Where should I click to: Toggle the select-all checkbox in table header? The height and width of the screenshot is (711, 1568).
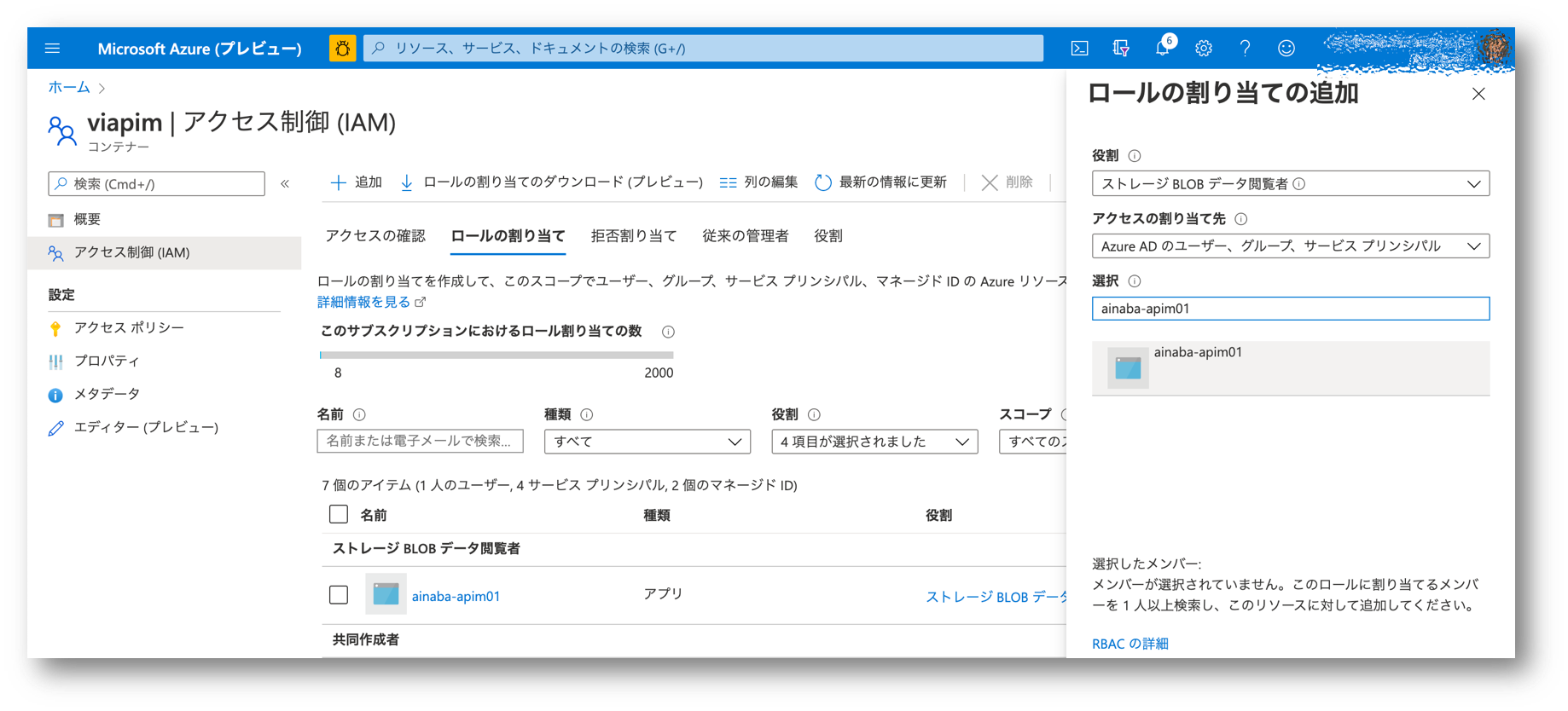coord(339,514)
